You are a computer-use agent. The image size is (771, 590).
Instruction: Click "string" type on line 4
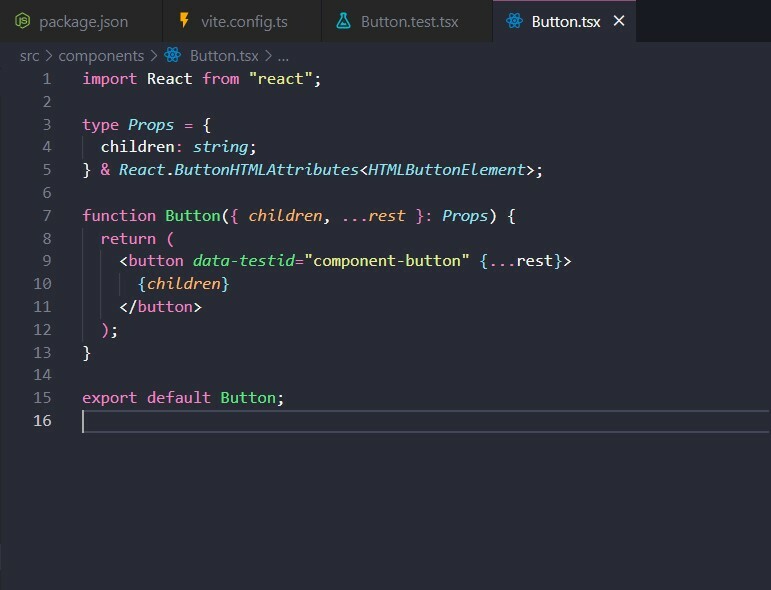[x=220, y=147]
